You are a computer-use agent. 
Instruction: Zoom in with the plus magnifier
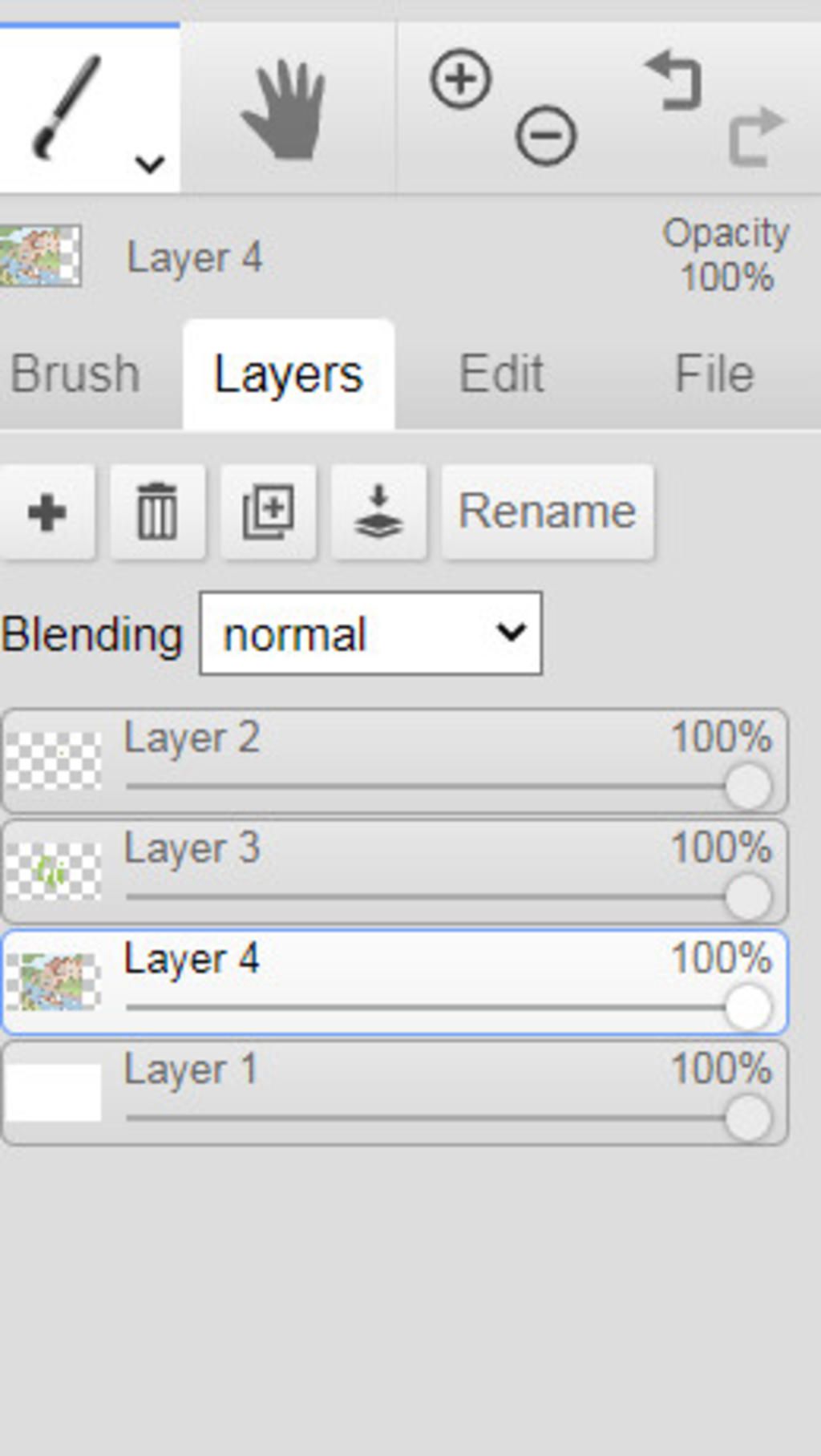[x=461, y=79]
